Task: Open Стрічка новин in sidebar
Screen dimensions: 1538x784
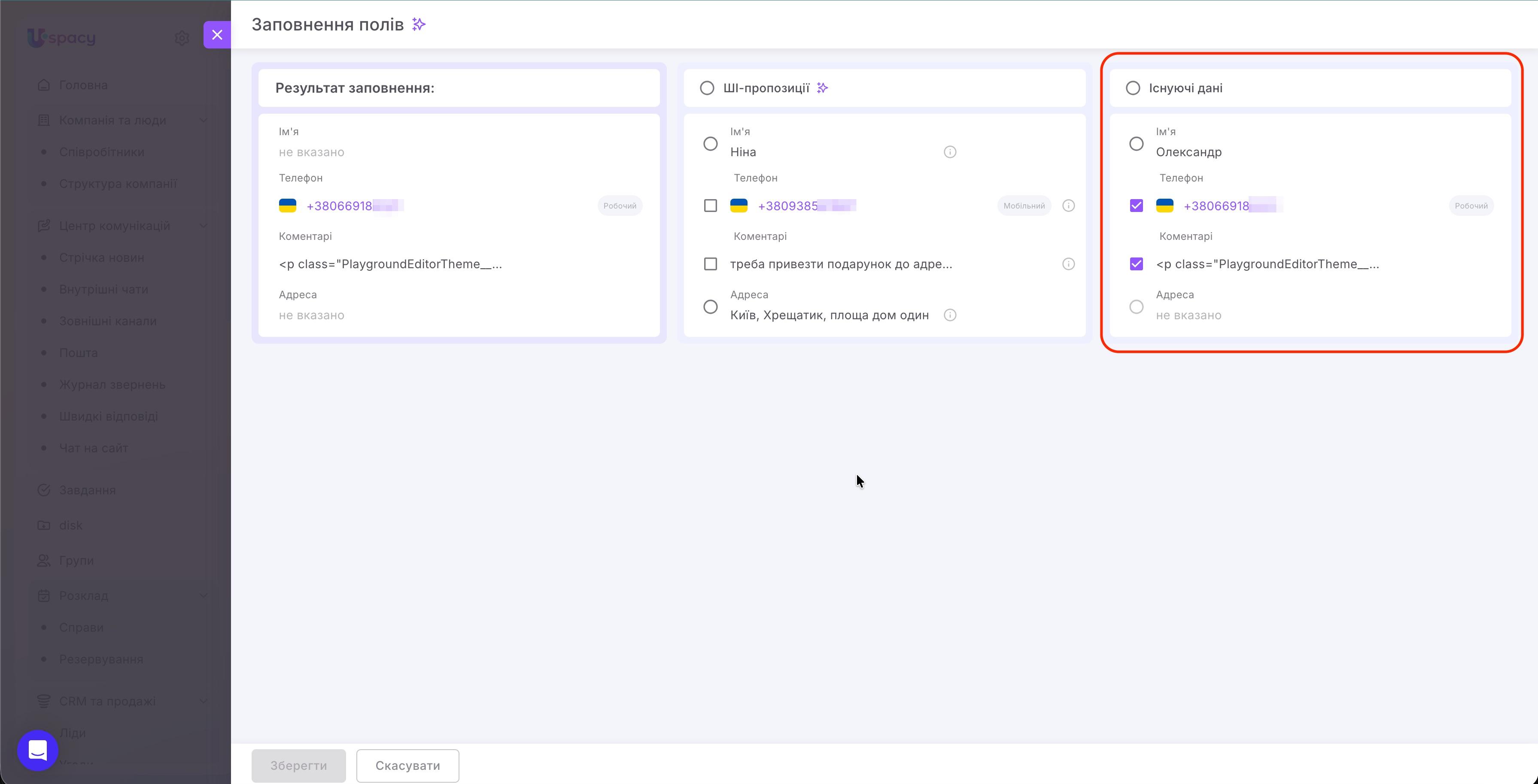Action: pos(101,257)
